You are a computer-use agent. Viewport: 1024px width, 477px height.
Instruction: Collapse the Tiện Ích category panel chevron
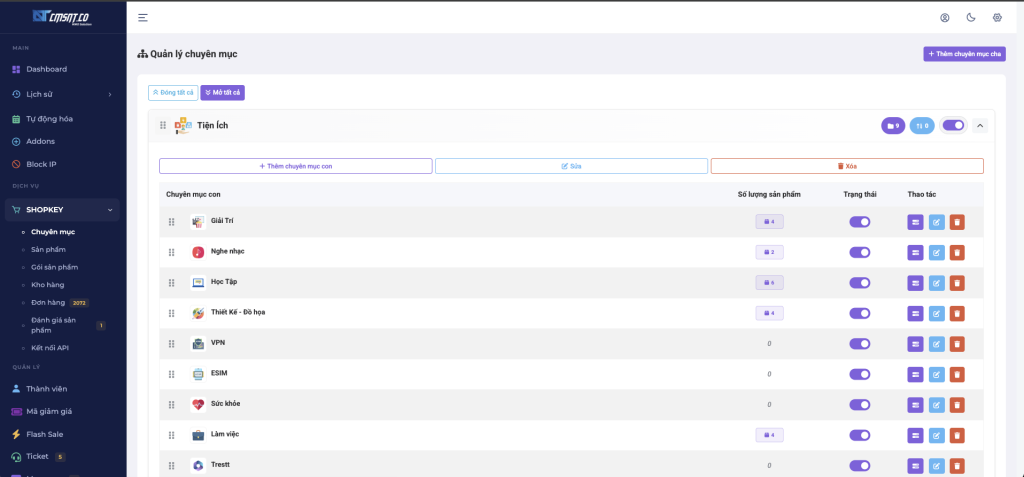coord(980,125)
